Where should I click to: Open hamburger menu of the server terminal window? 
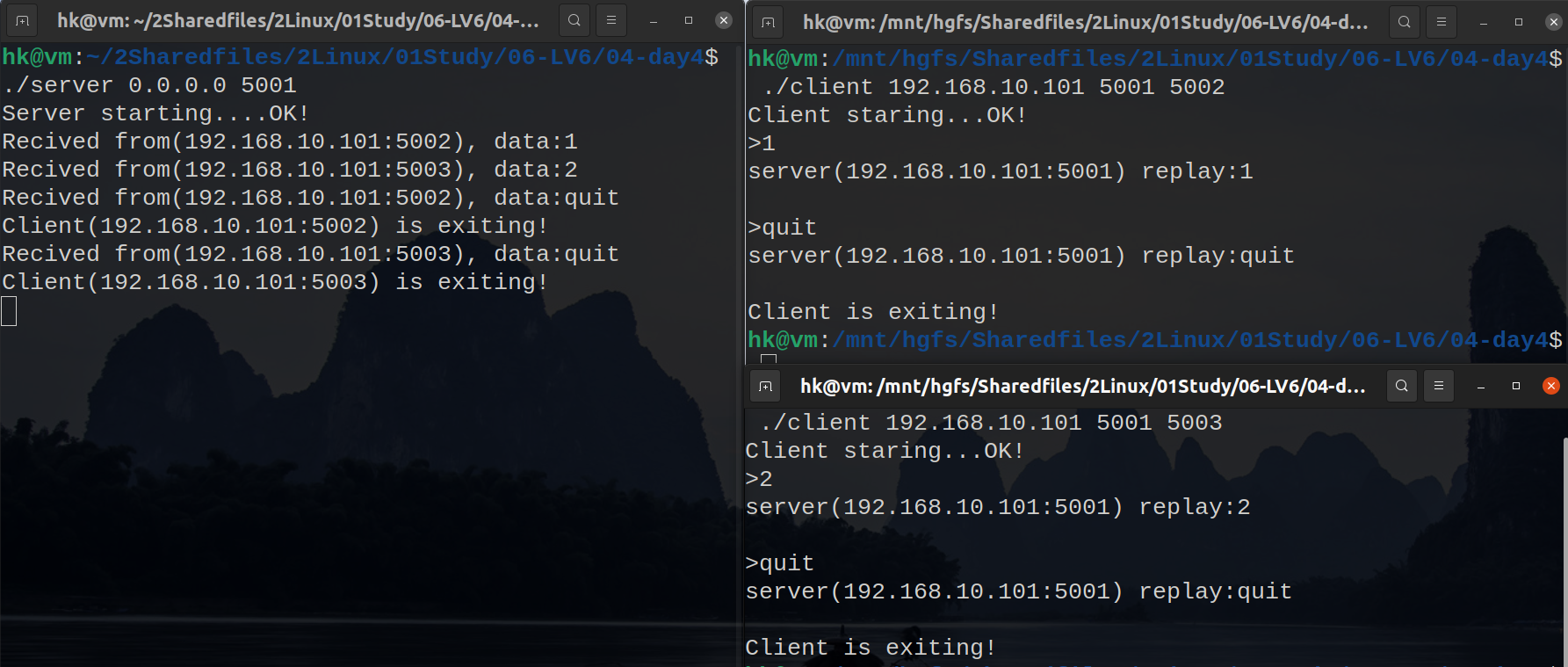point(611,20)
